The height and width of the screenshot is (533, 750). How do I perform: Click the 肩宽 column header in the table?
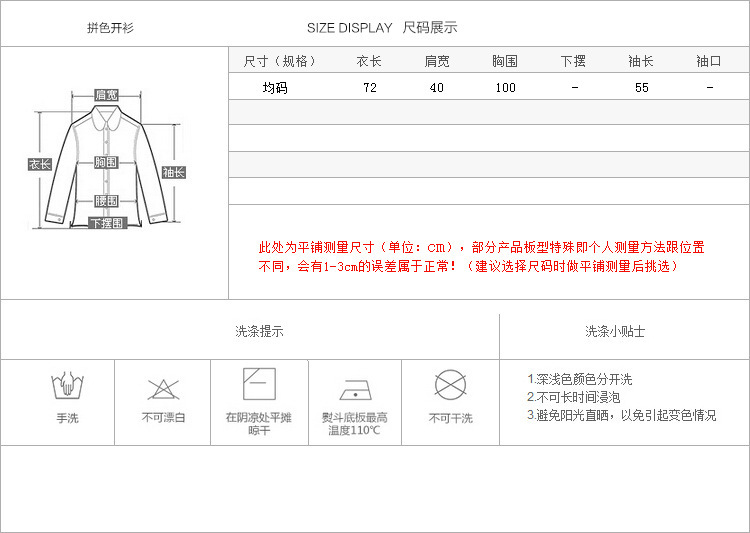point(437,61)
